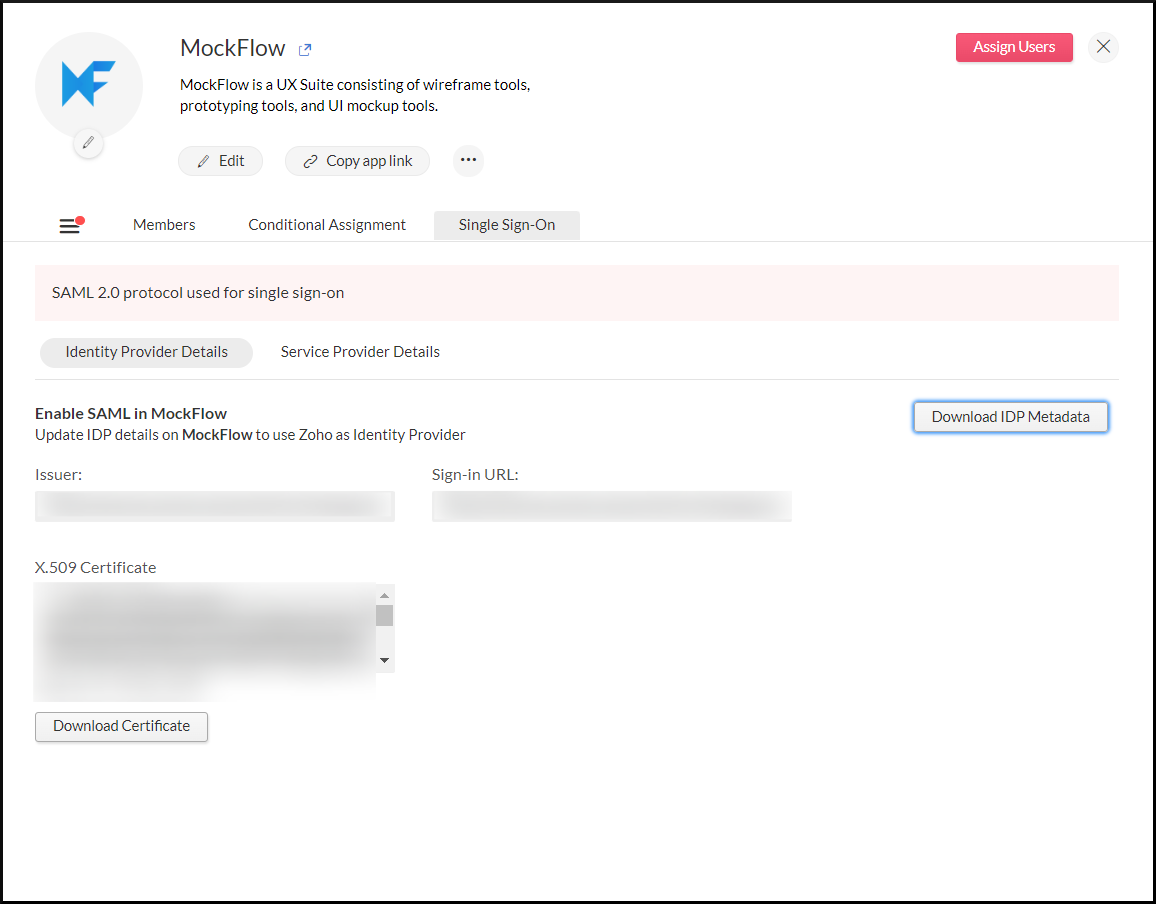Edit the MockFlow app logo
The image size is (1156, 904).
tap(88, 143)
